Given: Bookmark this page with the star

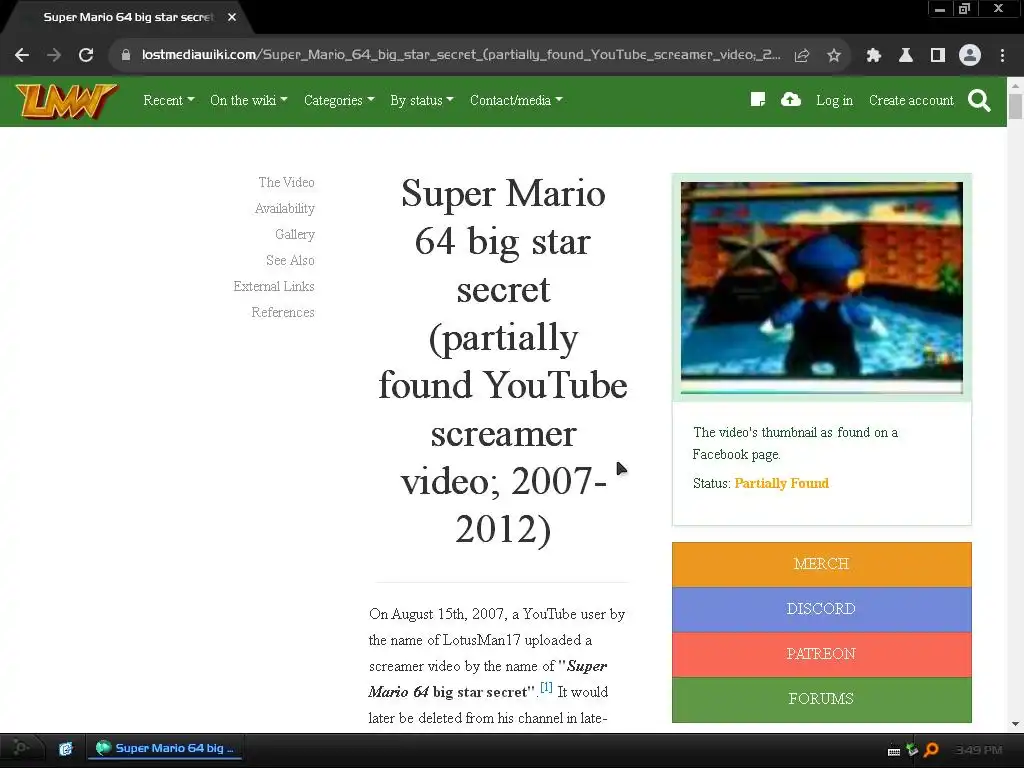Looking at the screenshot, I should tap(834, 56).
